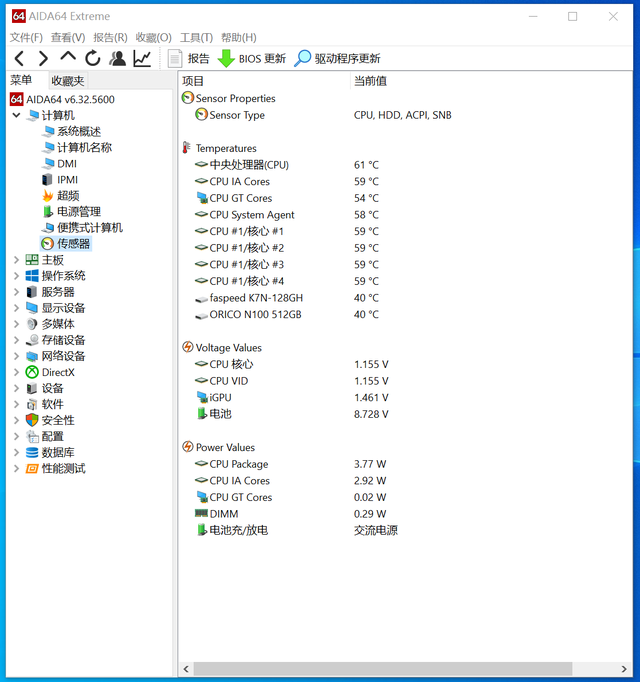
Task: Open the 帮助(H) menu
Action: pyautogui.click(x=238, y=37)
